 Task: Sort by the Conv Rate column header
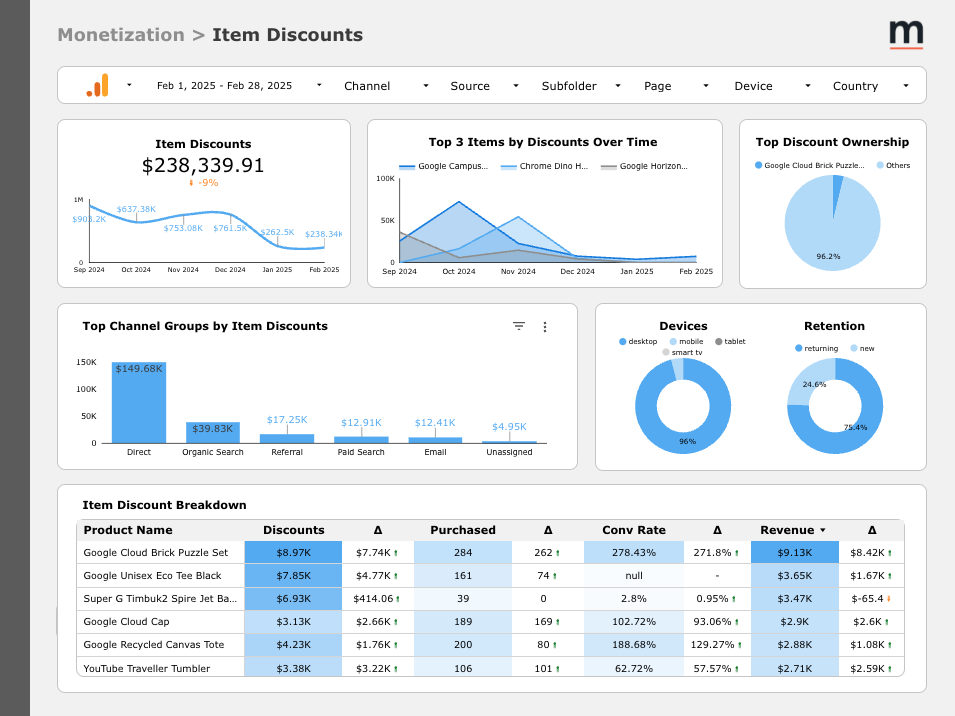633,530
